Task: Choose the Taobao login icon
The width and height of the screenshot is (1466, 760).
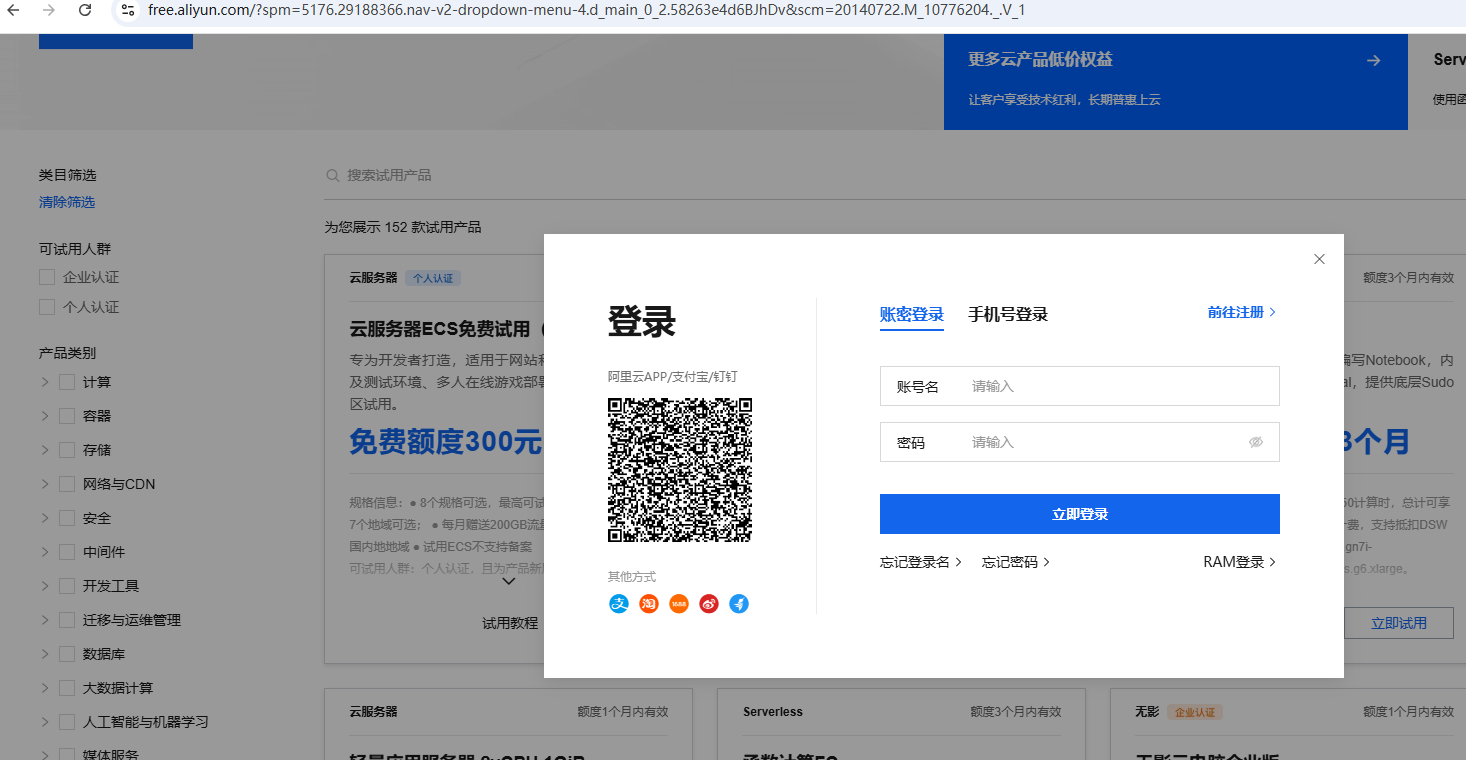Action: point(649,604)
